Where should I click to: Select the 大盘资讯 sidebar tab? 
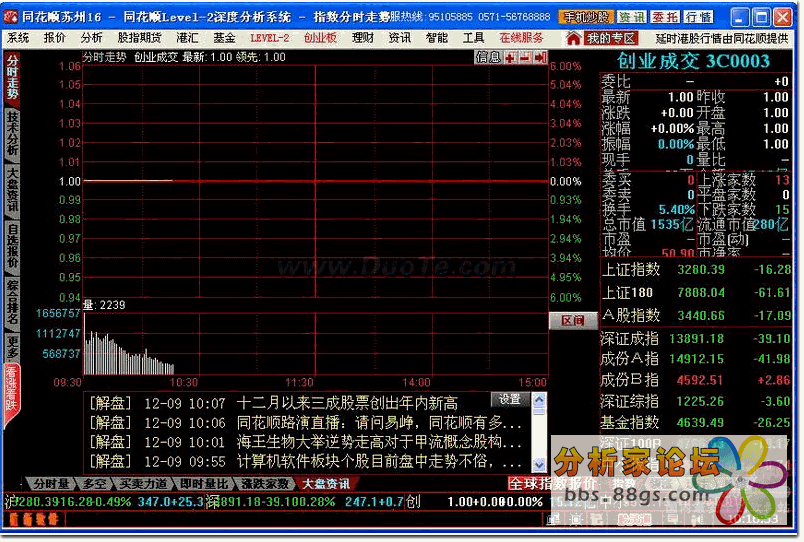(12, 190)
